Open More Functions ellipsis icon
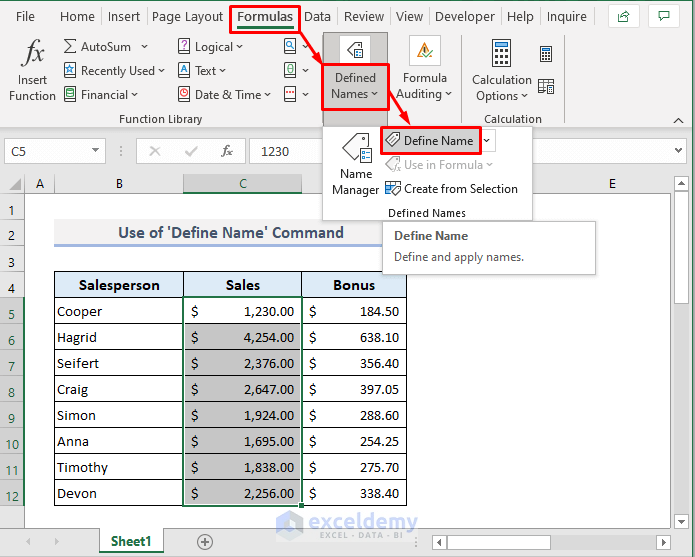The height and width of the screenshot is (557, 695). 290,94
